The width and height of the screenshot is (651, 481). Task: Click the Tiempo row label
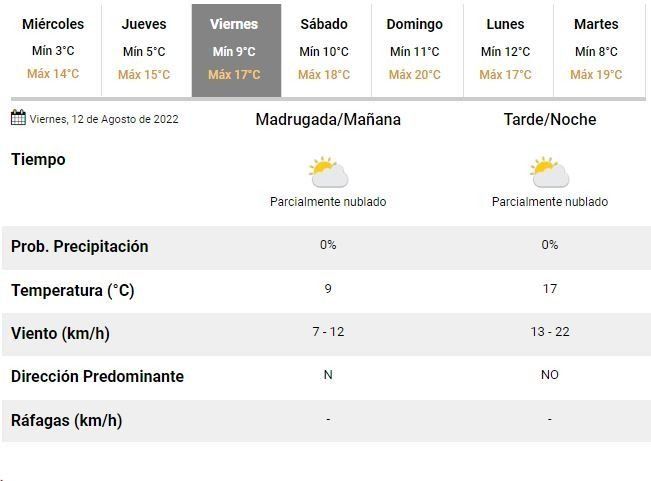pyautogui.click(x=38, y=160)
